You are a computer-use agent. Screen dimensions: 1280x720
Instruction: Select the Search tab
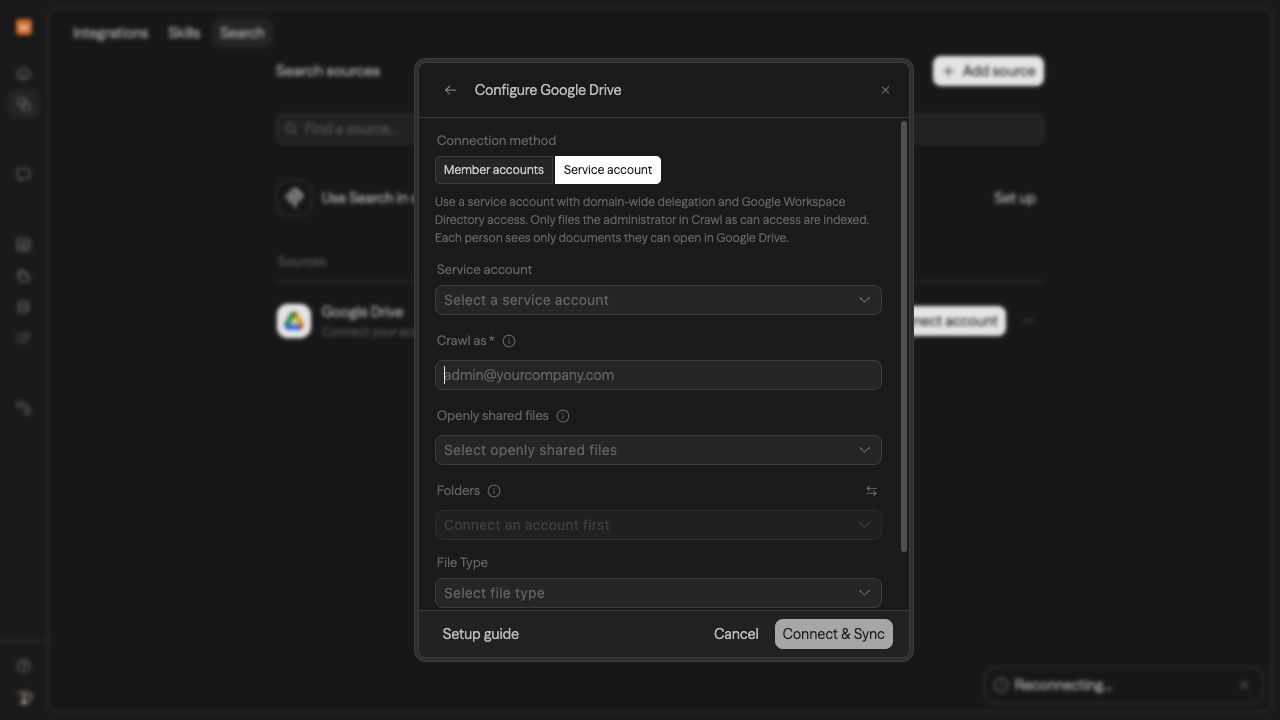point(242,33)
